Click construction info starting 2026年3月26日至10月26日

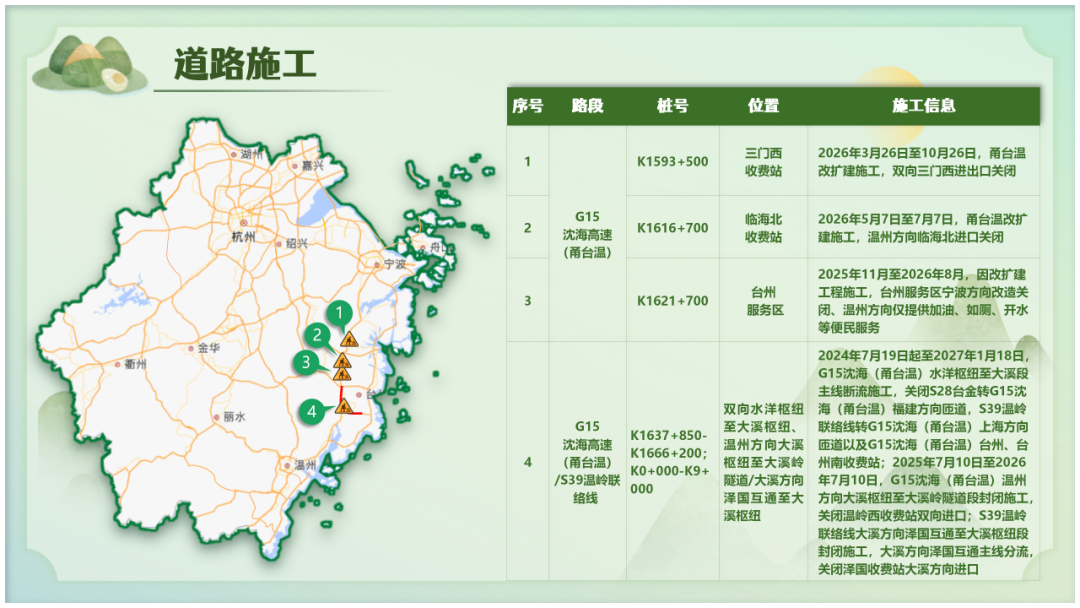[924, 162]
